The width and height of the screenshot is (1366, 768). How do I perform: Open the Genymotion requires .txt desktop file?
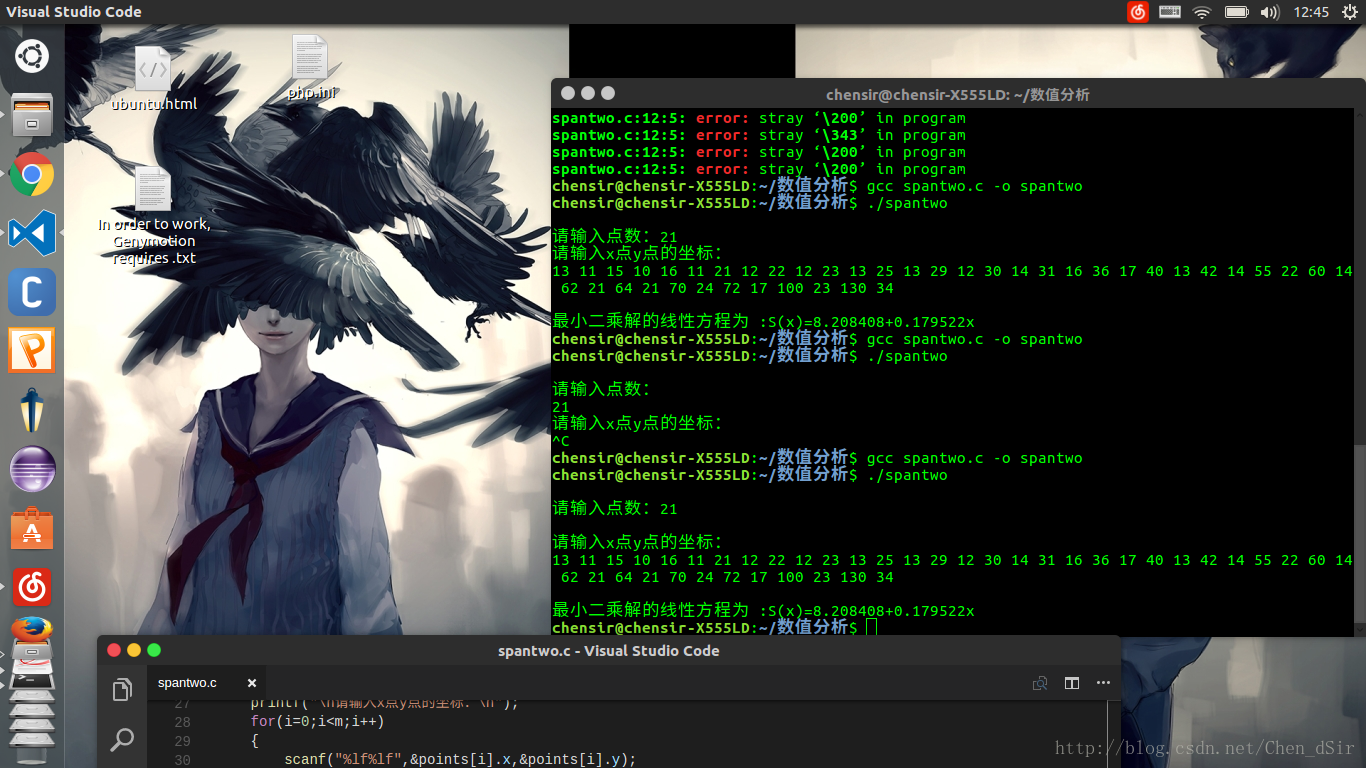pos(154,215)
